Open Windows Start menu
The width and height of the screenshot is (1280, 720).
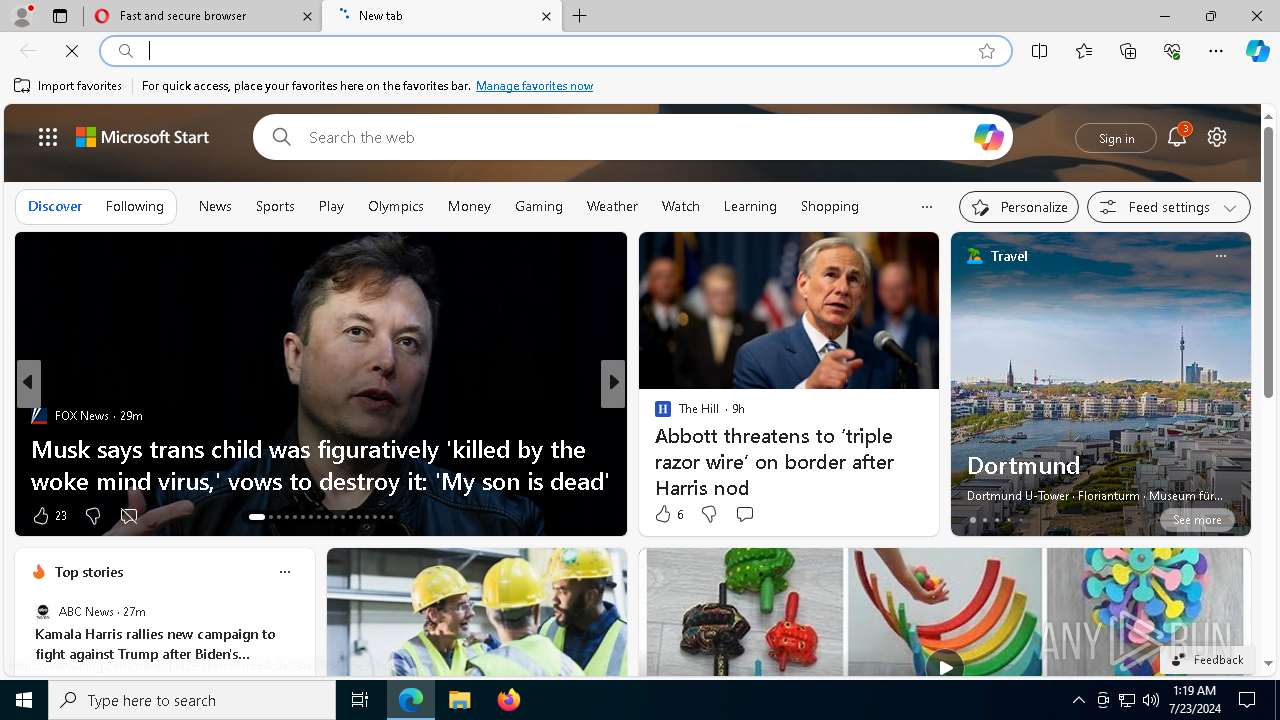pyautogui.click(x=24, y=700)
